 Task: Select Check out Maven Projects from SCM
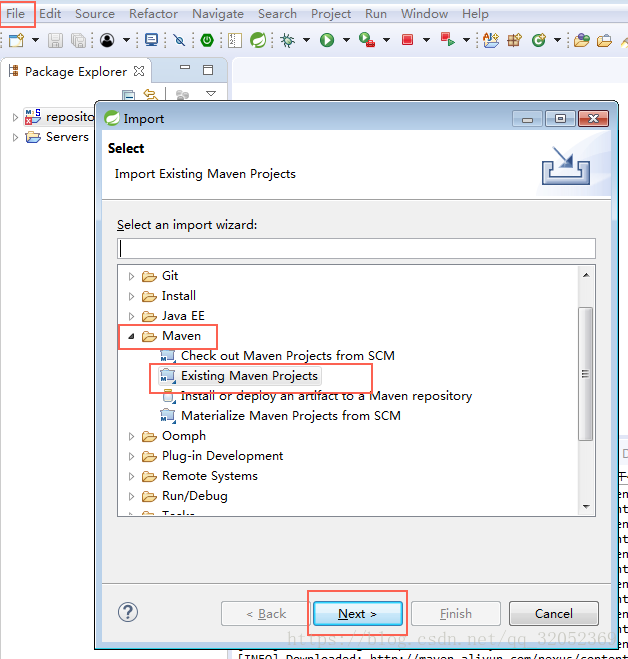(288, 356)
